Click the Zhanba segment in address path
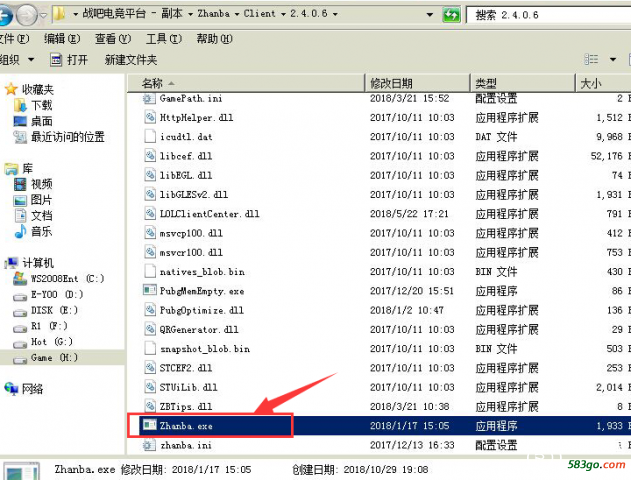Screen dimensions: 631x480 point(214,14)
